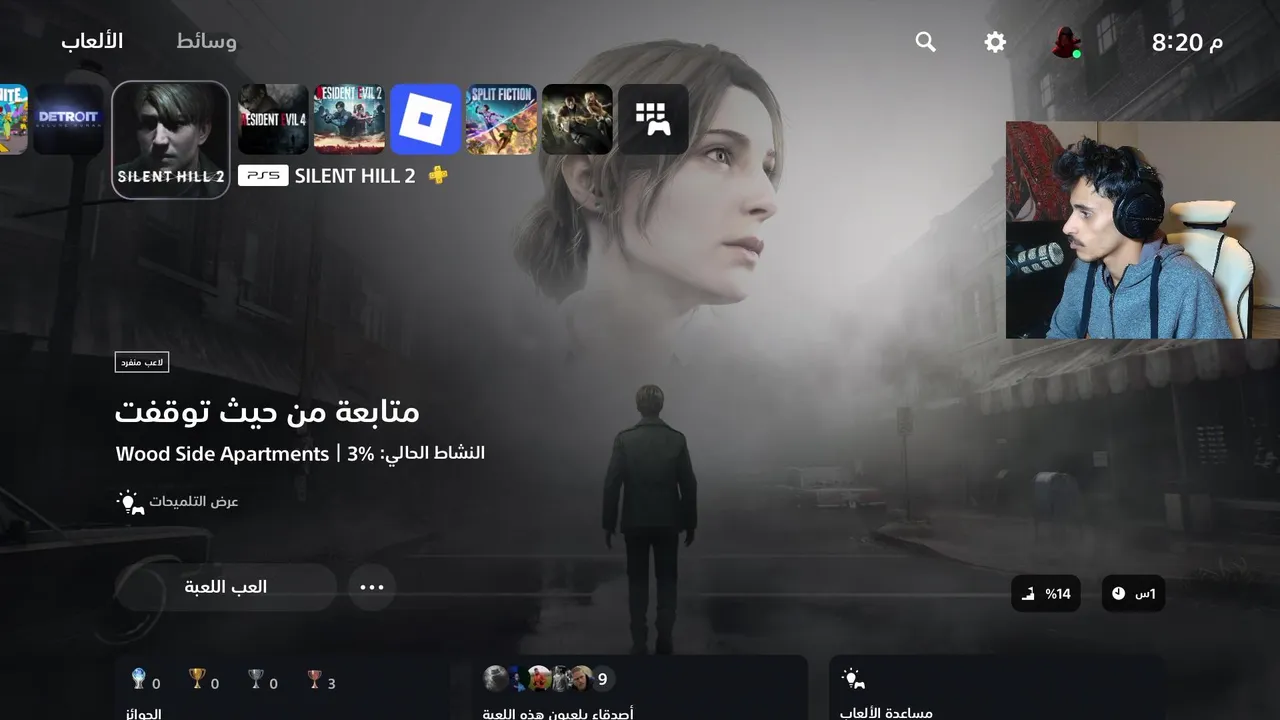1280x720 pixels.
Task: Select the Split Fiction game tile
Action: (501, 119)
